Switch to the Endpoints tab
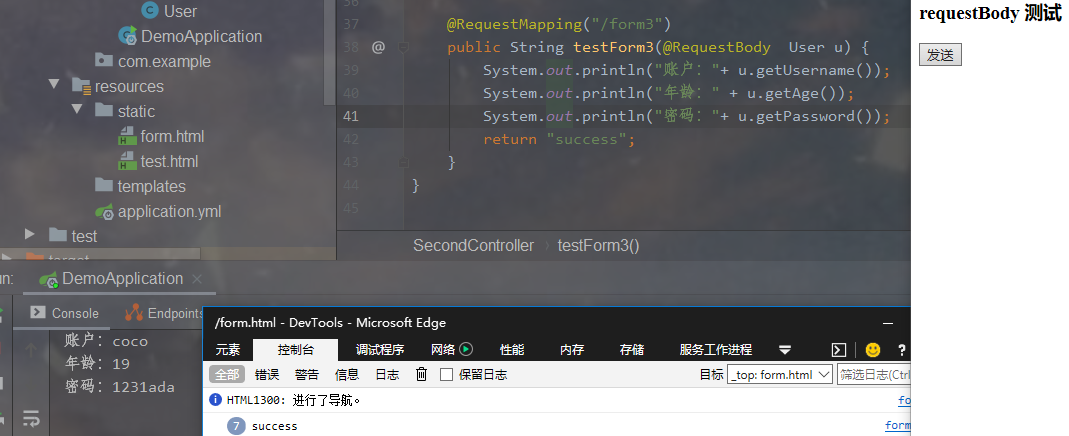The width and height of the screenshot is (1069, 436). coord(166,313)
